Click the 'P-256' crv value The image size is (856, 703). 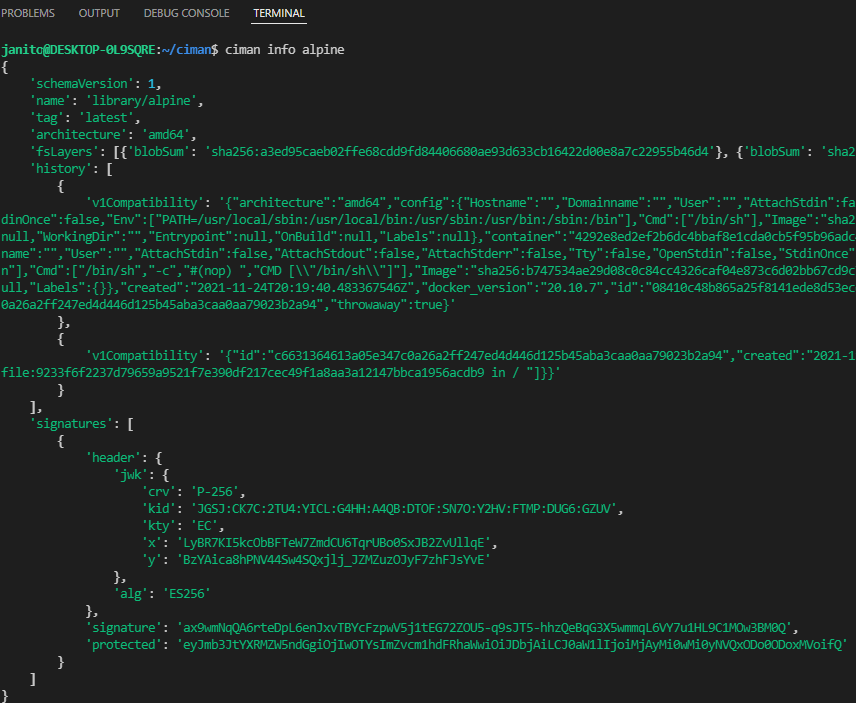point(215,491)
